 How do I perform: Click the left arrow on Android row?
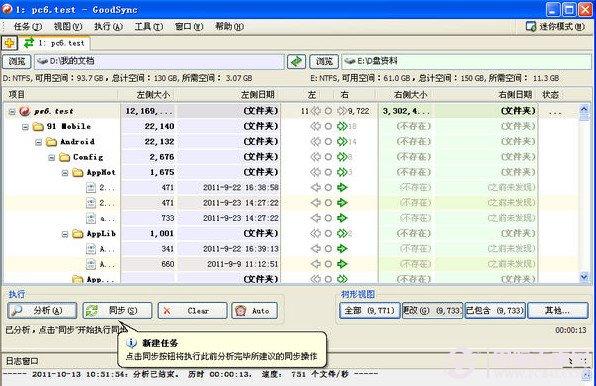pyautogui.click(x=315, y=142)
